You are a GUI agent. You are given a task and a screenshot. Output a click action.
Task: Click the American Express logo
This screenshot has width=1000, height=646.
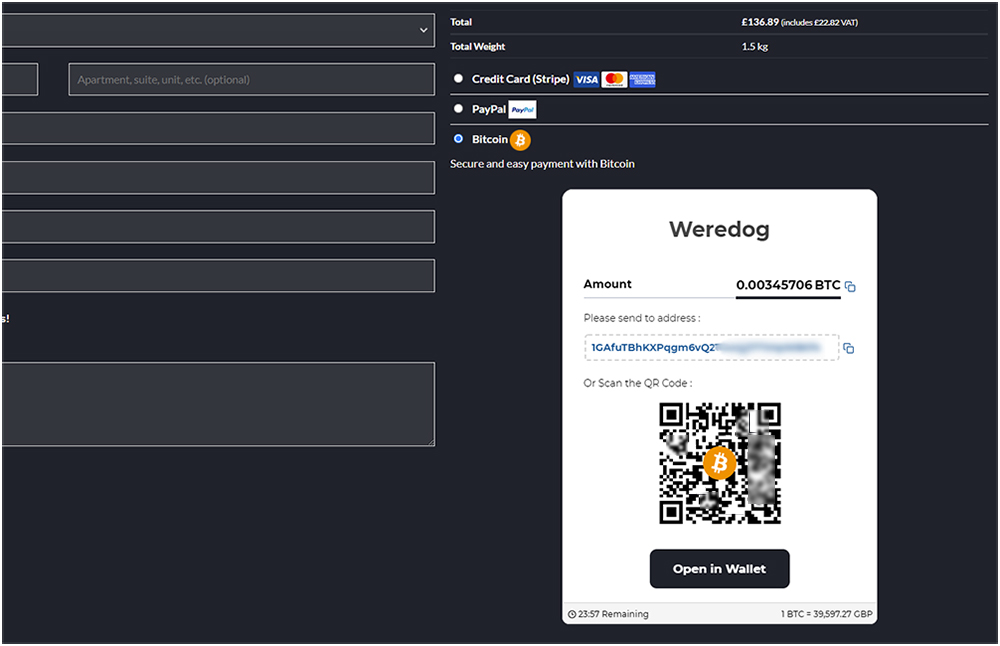pyautogui.click(x=642, y=80)
